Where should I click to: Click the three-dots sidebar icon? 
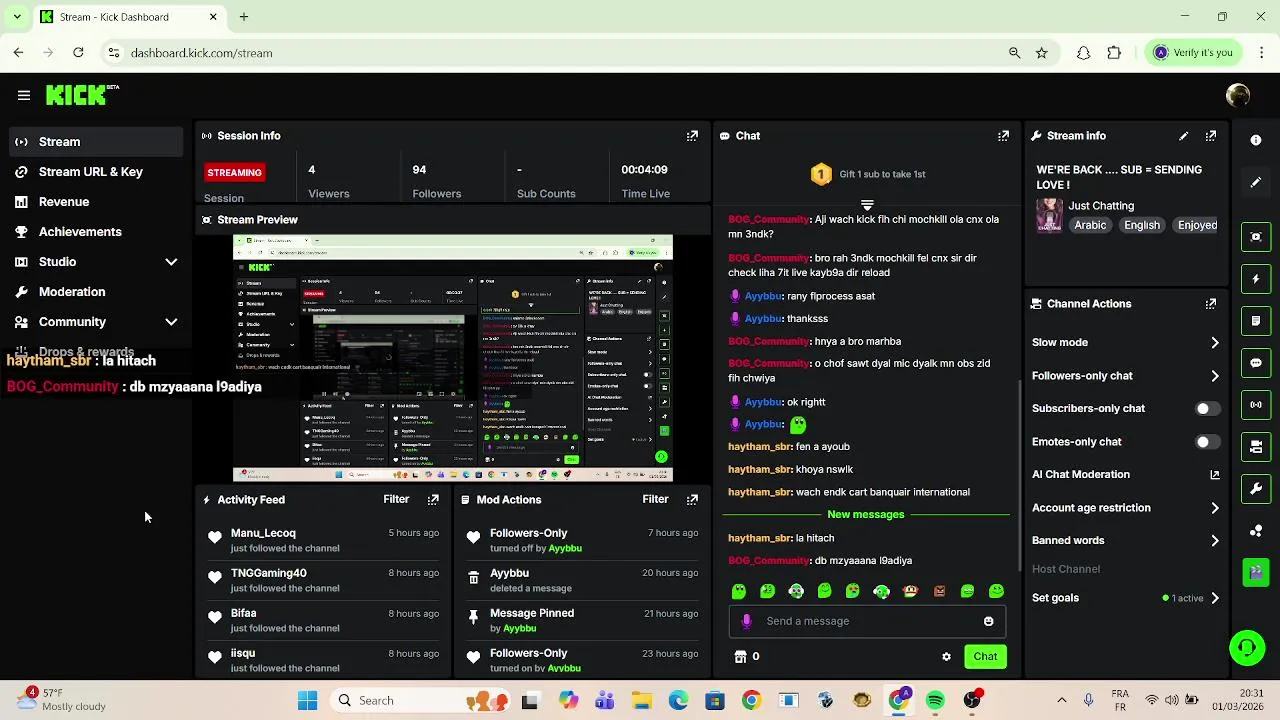(1256, 531)
